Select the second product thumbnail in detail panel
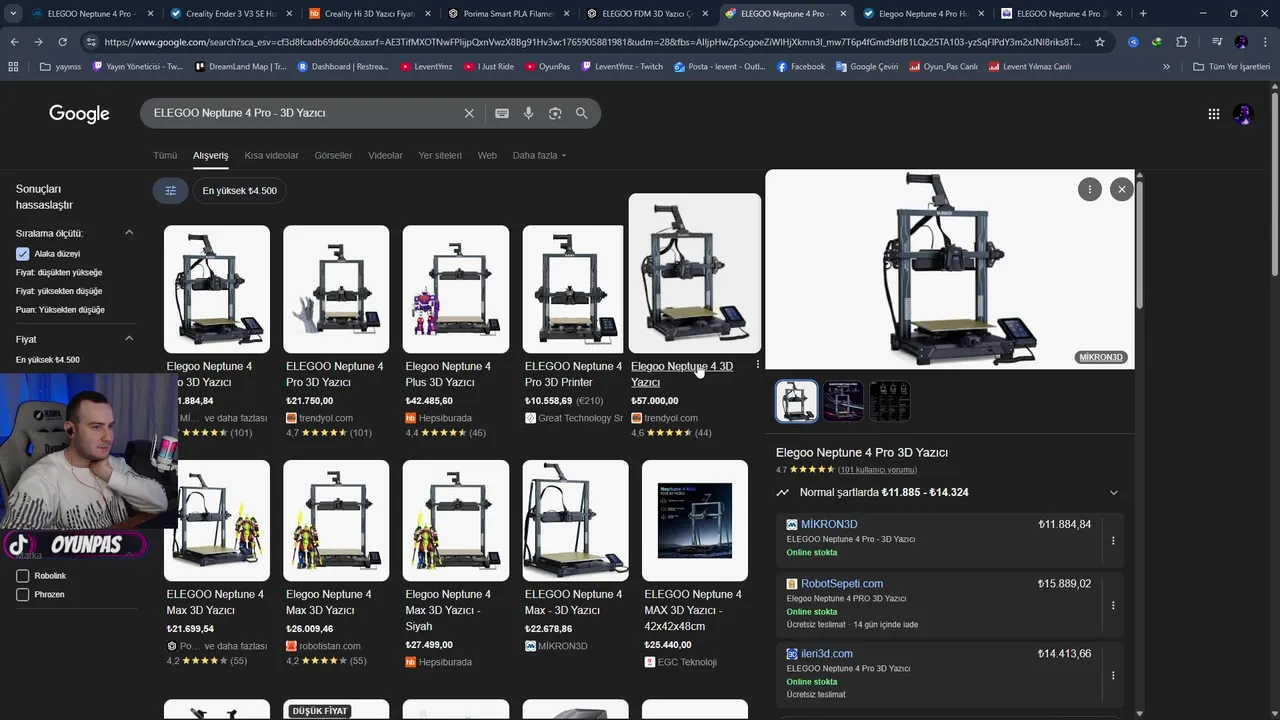The image size is (1280, 720). point(843,401)
